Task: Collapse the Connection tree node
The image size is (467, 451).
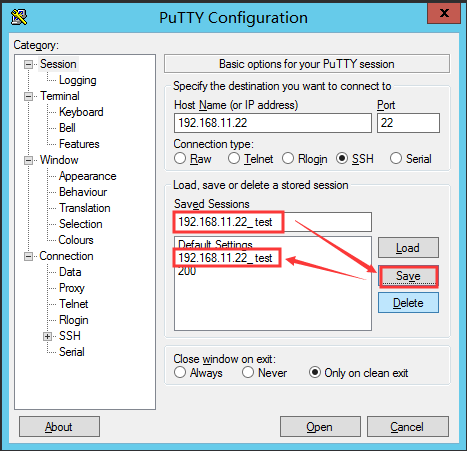Action: click(x=29, y=256)
